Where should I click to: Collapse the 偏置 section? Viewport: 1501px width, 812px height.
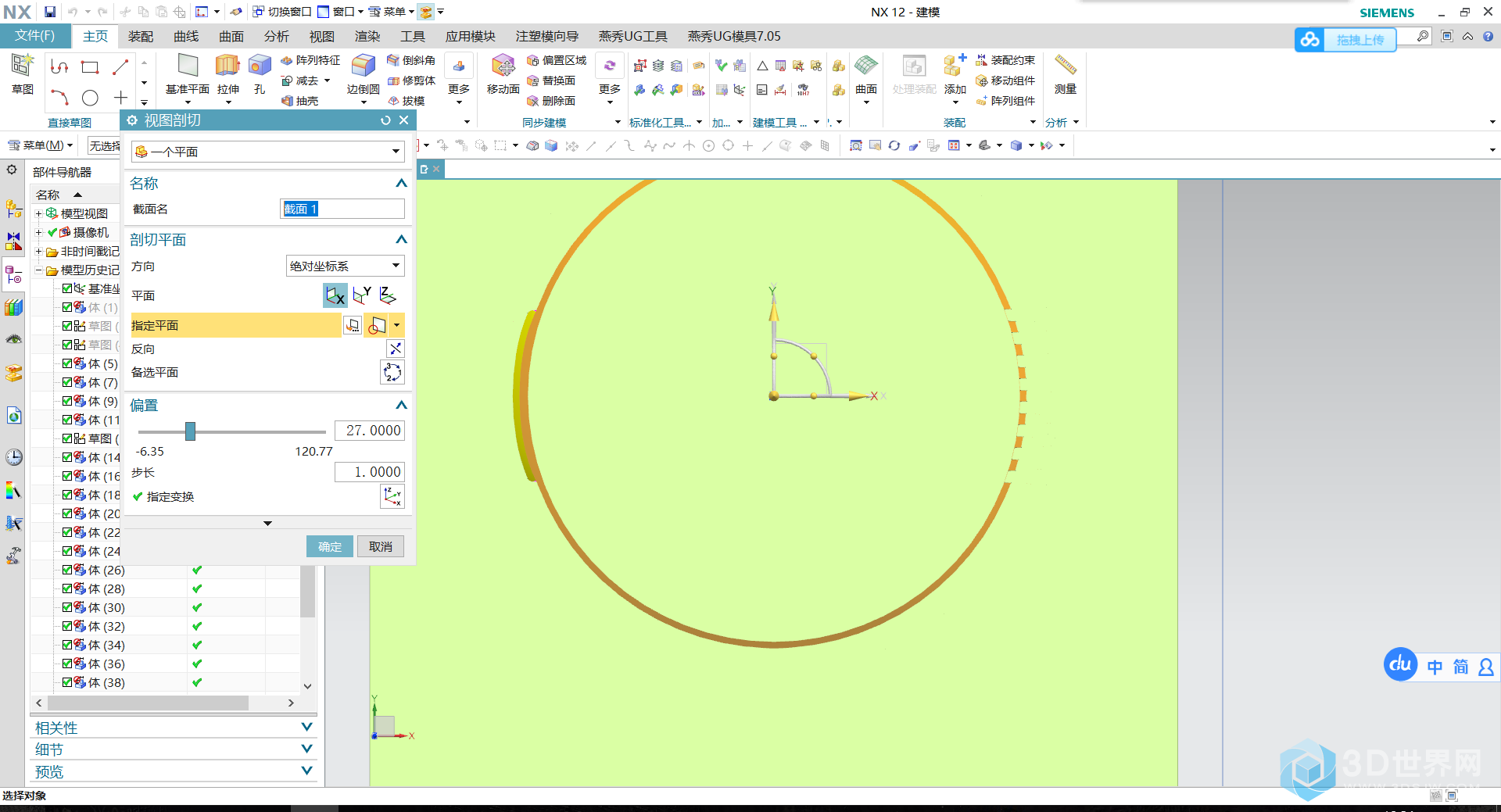click(401, 406)
